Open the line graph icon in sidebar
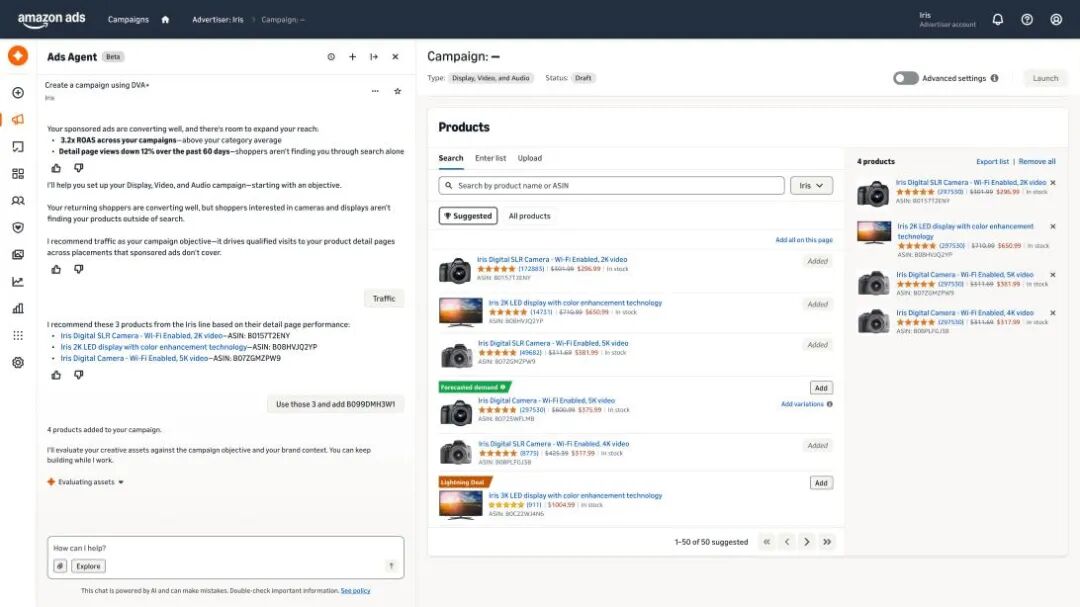Screen dimensions: 1080x607 (x=18, y=282)
